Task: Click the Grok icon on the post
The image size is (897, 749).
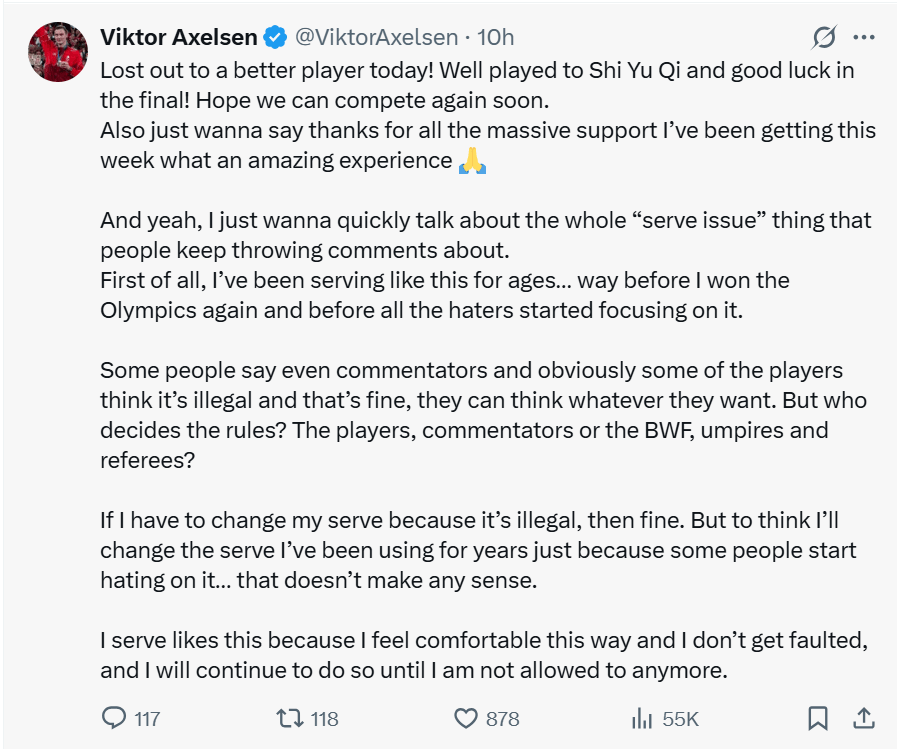Action: coord(824,38)
